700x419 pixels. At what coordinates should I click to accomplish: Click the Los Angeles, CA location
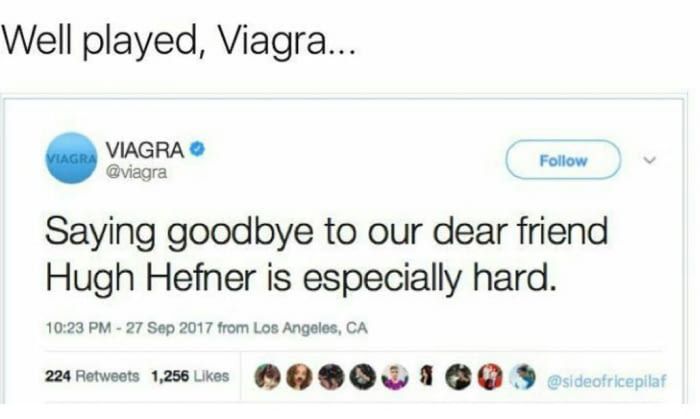310,328
